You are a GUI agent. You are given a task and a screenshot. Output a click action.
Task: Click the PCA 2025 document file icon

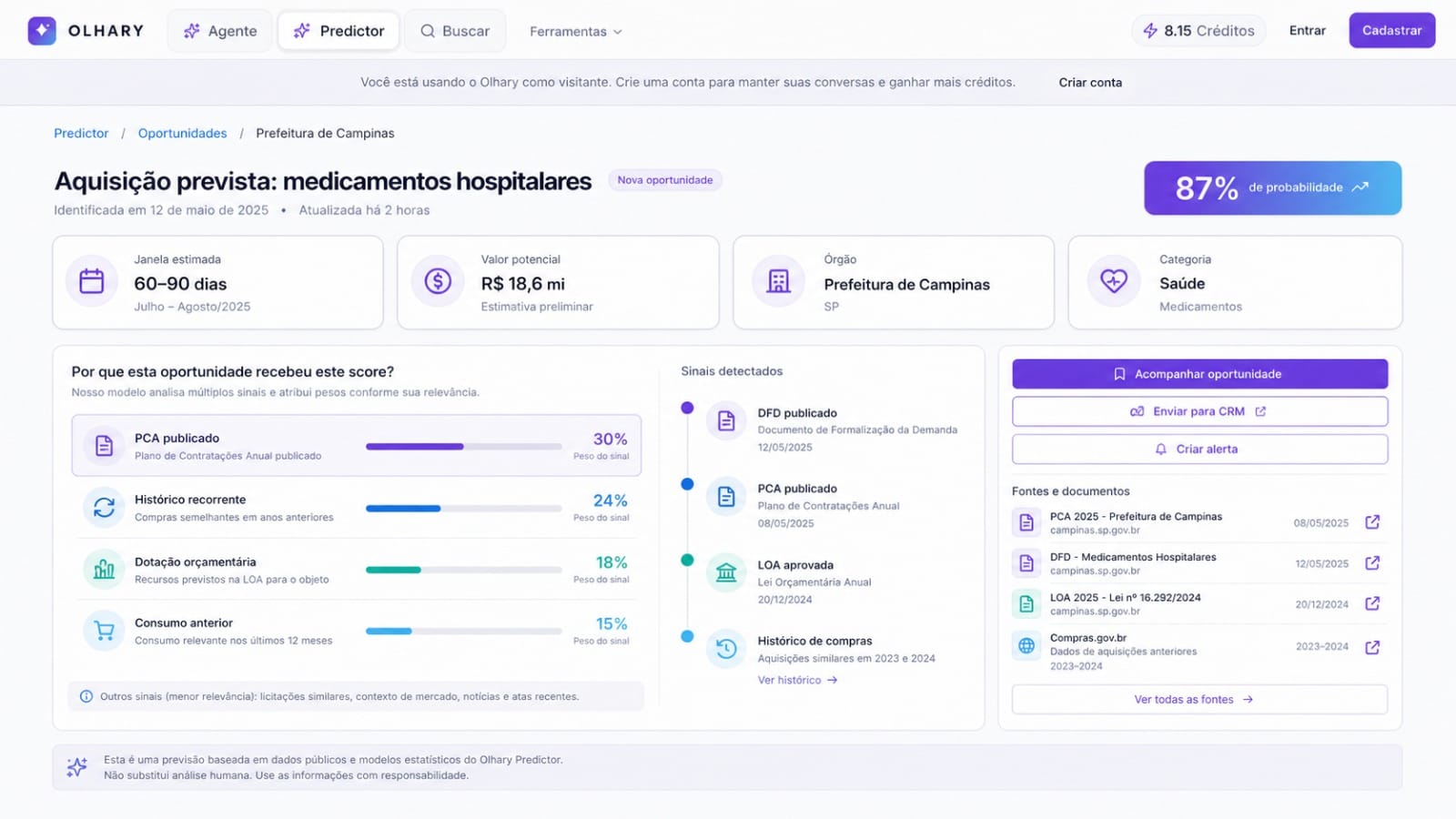pos(1026,522)
